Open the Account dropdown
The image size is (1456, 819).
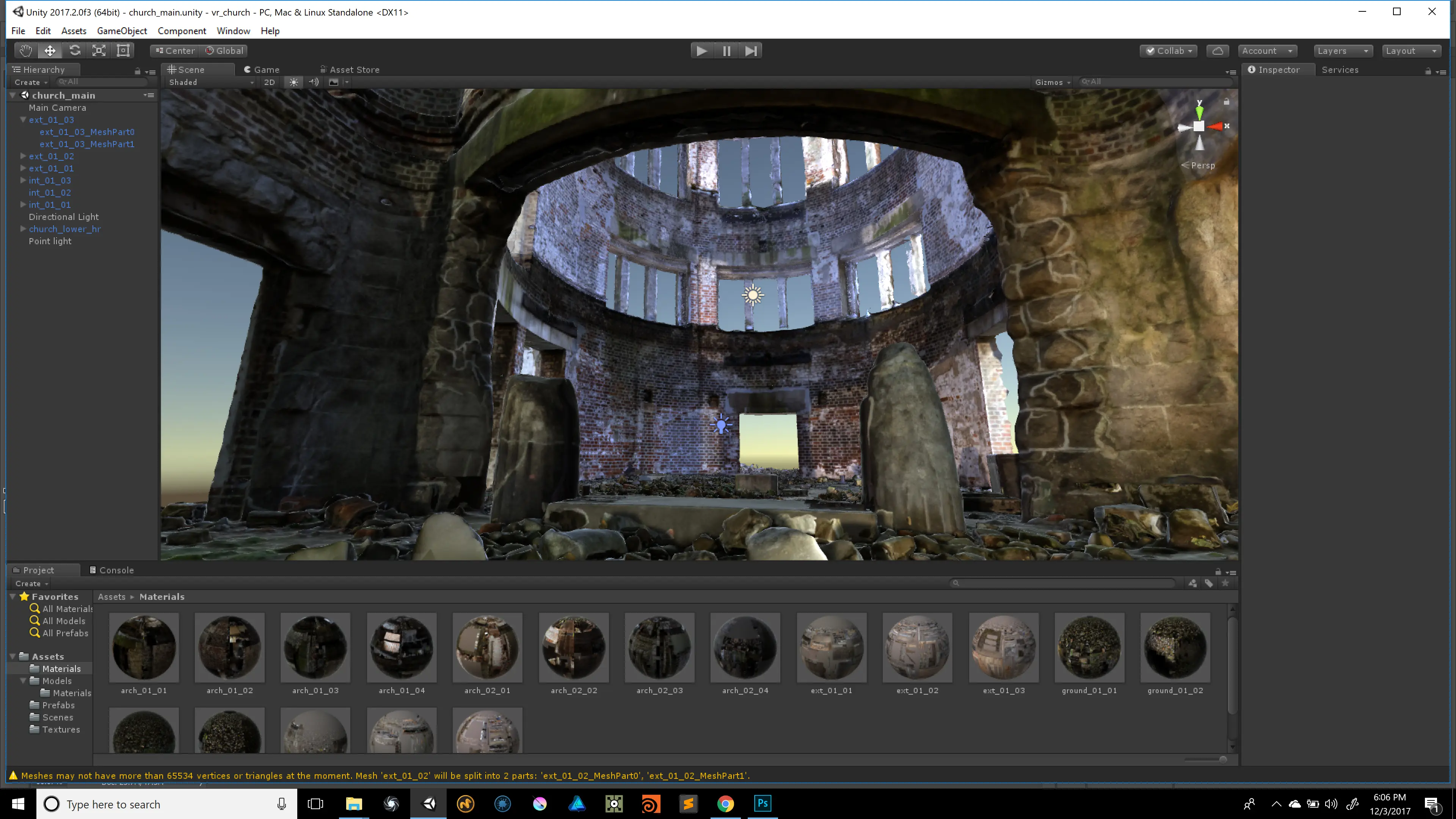(x=1267, y=51)
